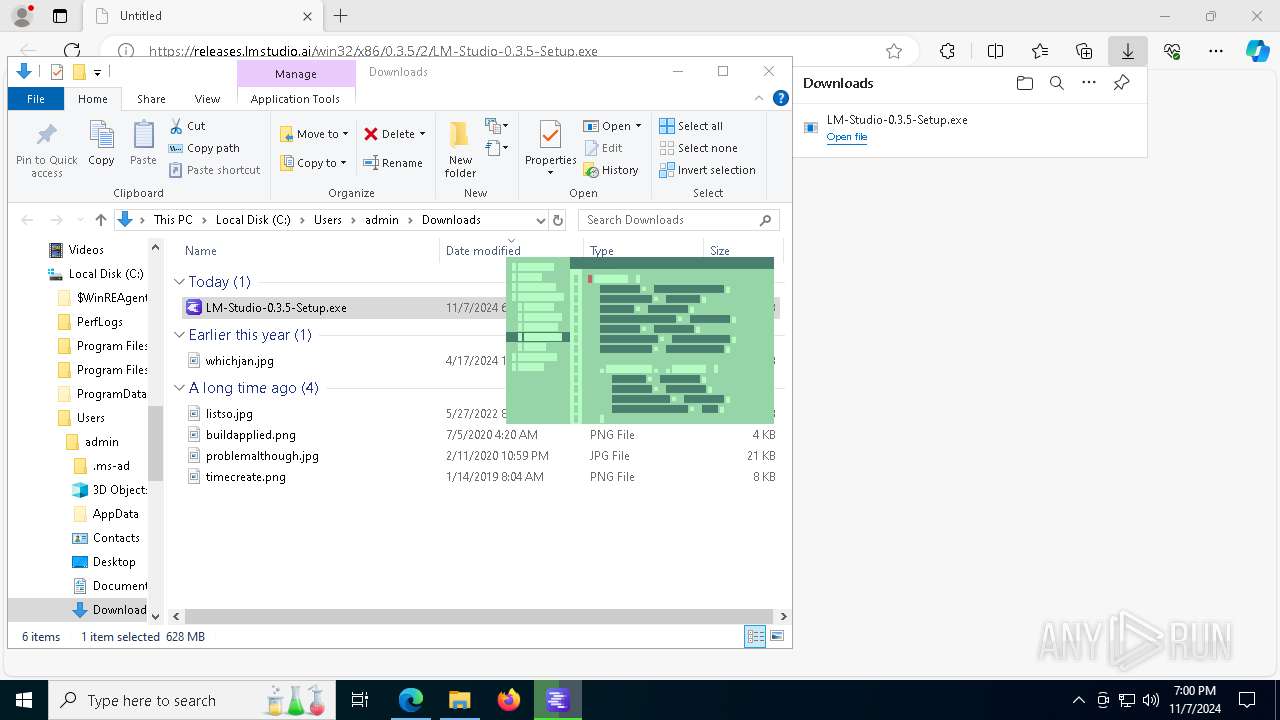Switch to the Share ribbon tab
1280x720 pixels.
click(x=151, y=99)
